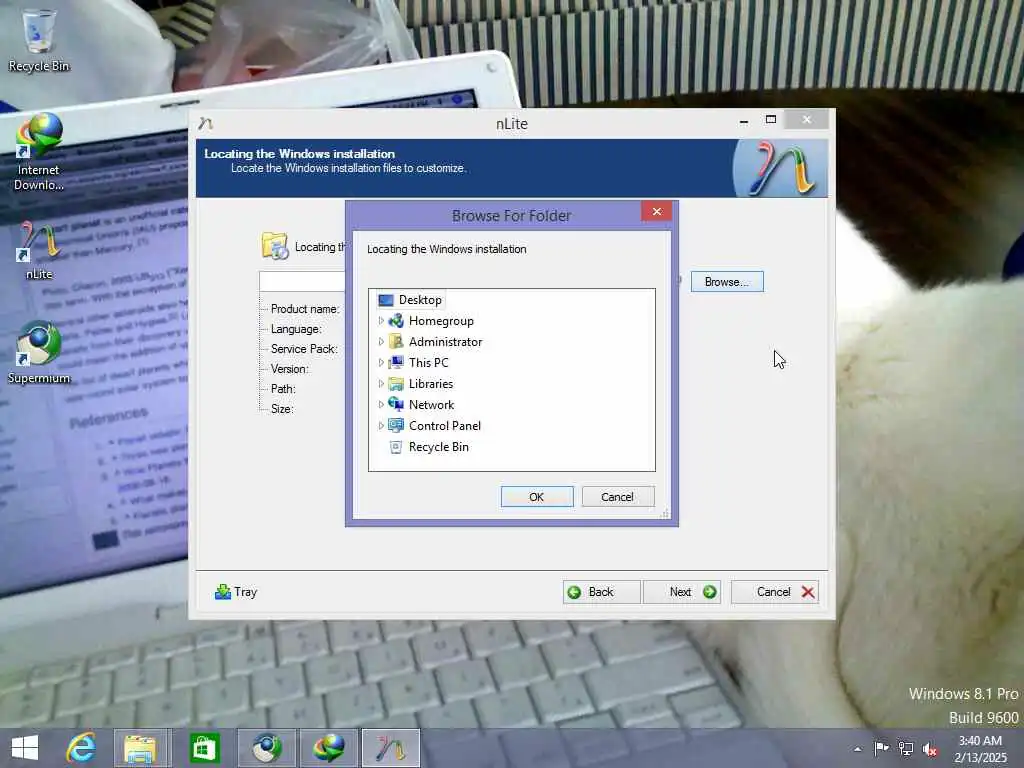The width and height of the screenshot is (1024, 768).
Task: Click OK in Browse For Folder
Action: (x=537, y=497)
